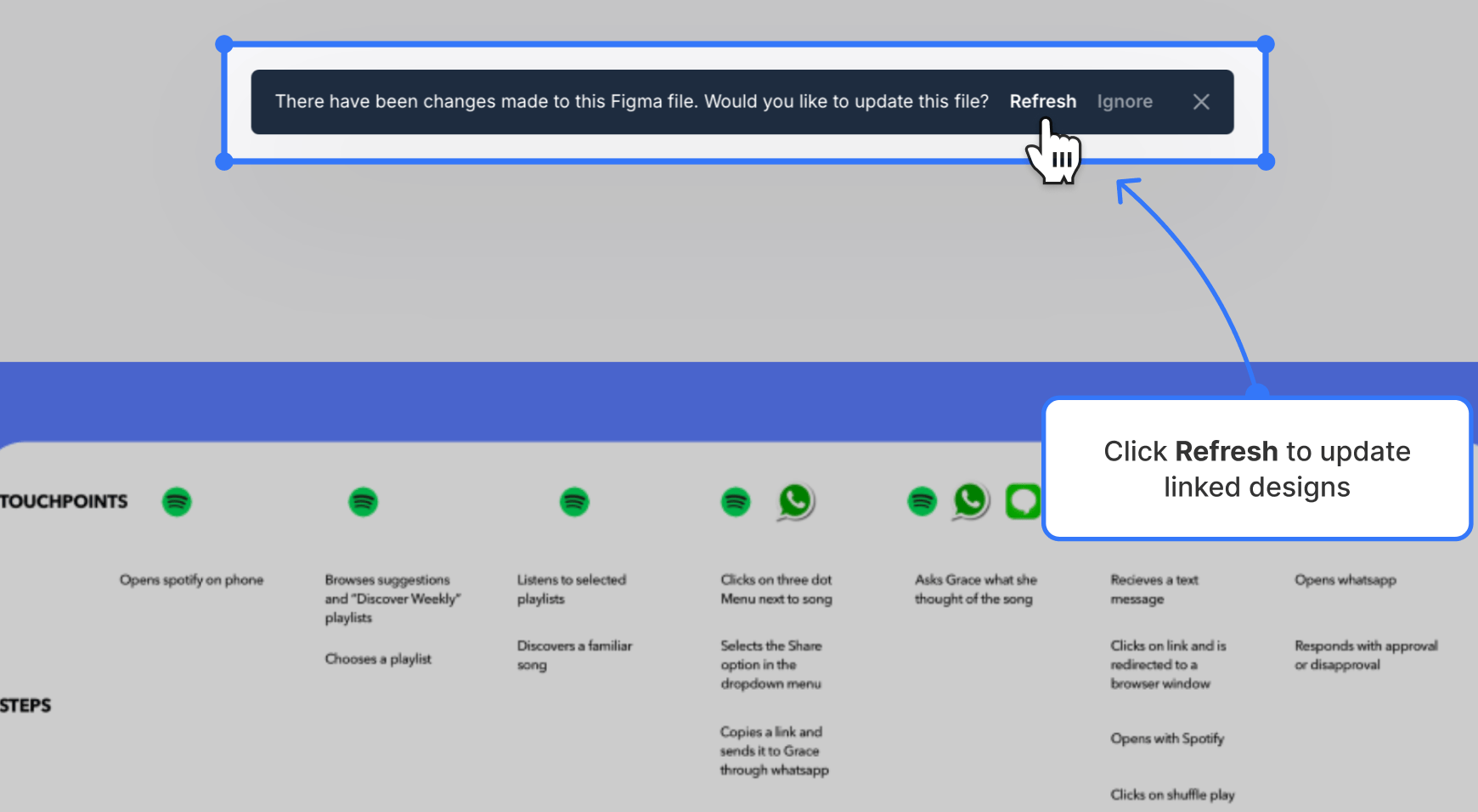Image resolution: width=1478 pixels, height=812 pixels.
Task: Click the TOUCHPOINTS row label
Action: [x=65, y=501]
